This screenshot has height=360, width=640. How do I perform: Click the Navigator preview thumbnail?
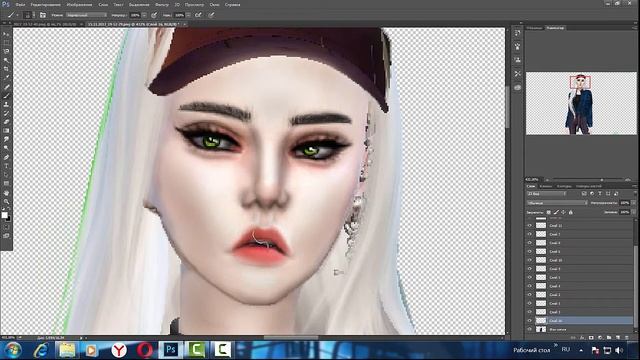click(581, 103)
